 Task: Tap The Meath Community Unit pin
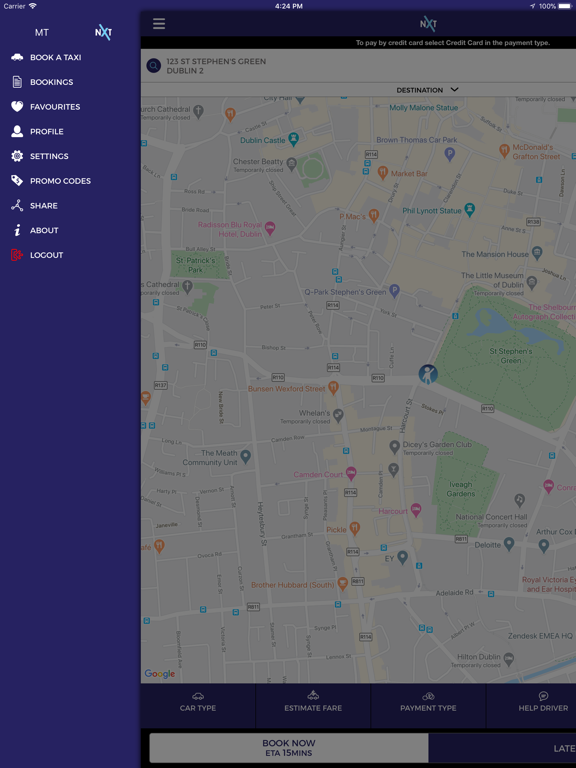[246, 456]
